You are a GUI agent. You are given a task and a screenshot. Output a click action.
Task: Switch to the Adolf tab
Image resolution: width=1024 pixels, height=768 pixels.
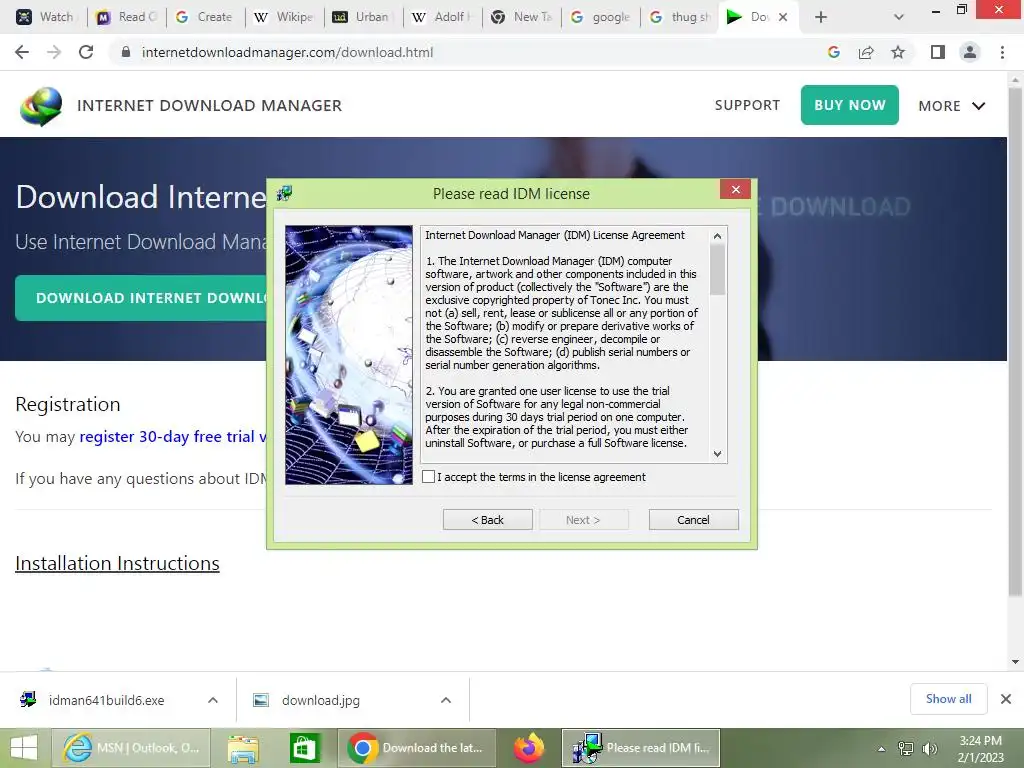[x=442, y=17]
